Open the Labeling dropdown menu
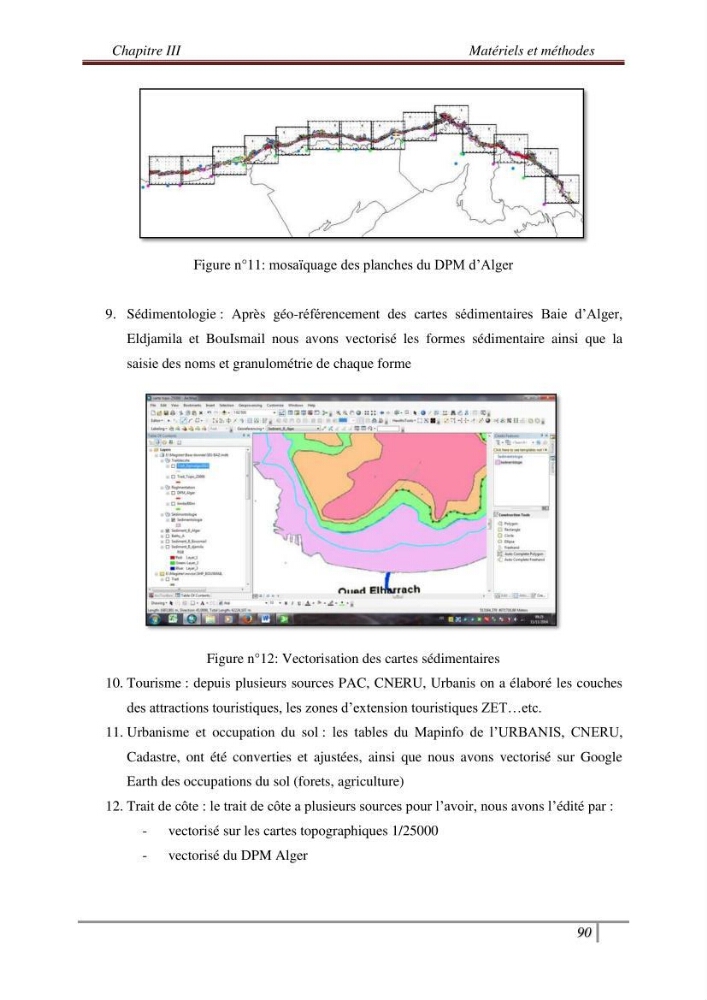Viewport: 707px width, 1000px height. tap(159, 429)
